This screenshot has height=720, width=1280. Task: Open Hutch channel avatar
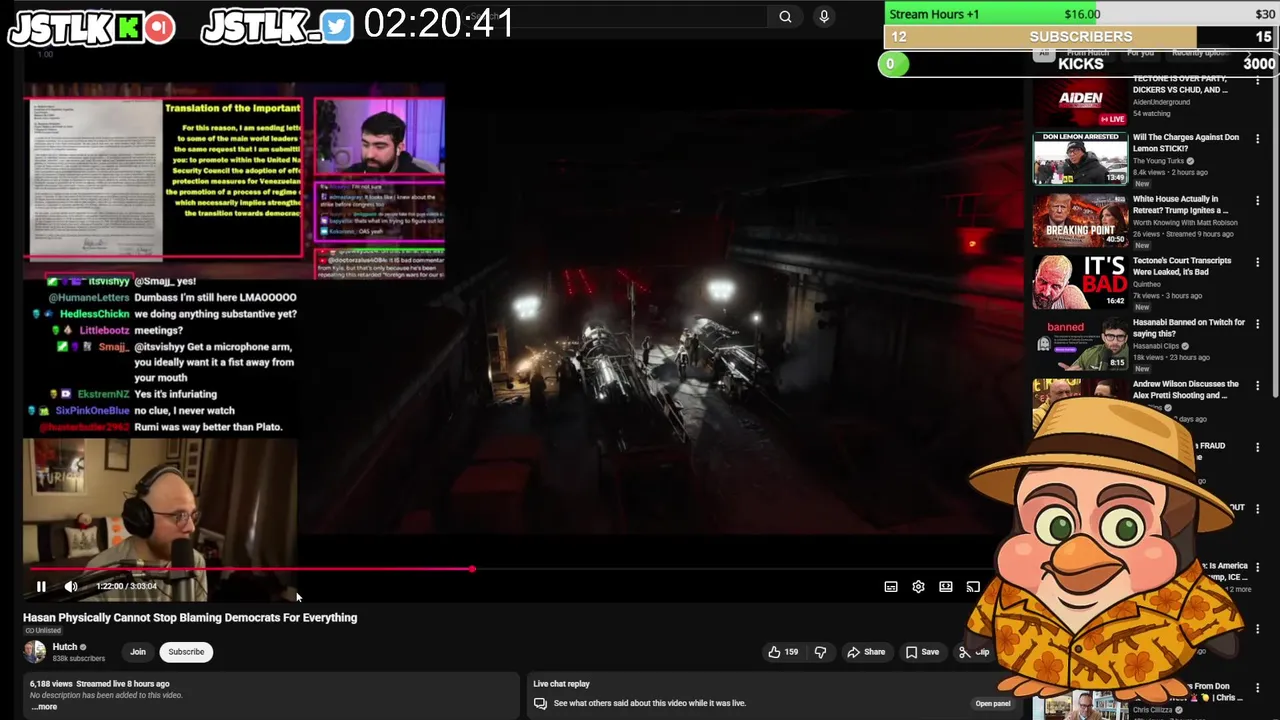point(35,652)
